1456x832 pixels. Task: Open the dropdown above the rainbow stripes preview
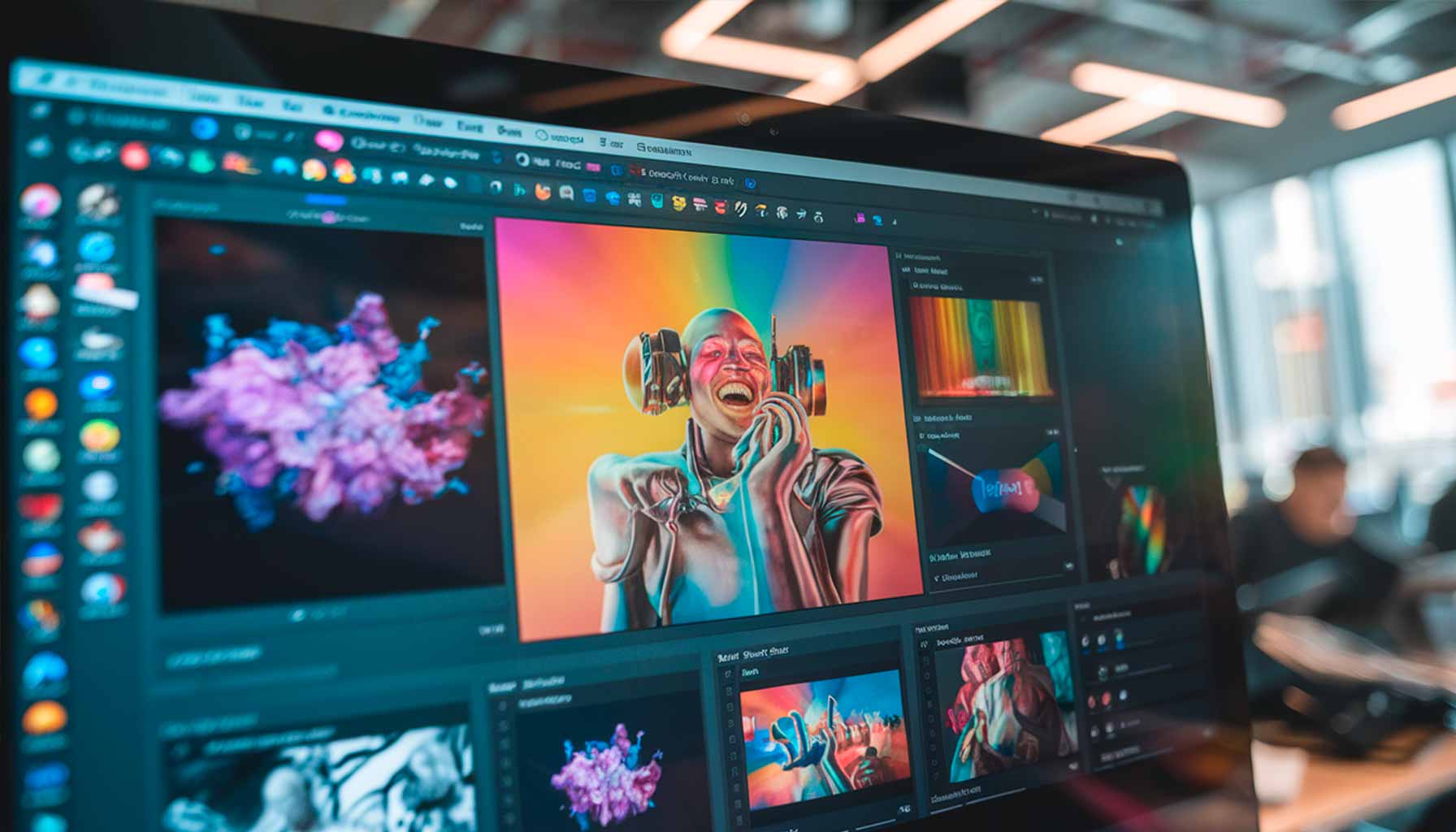pyautogui.click(x=1035, y=280)
